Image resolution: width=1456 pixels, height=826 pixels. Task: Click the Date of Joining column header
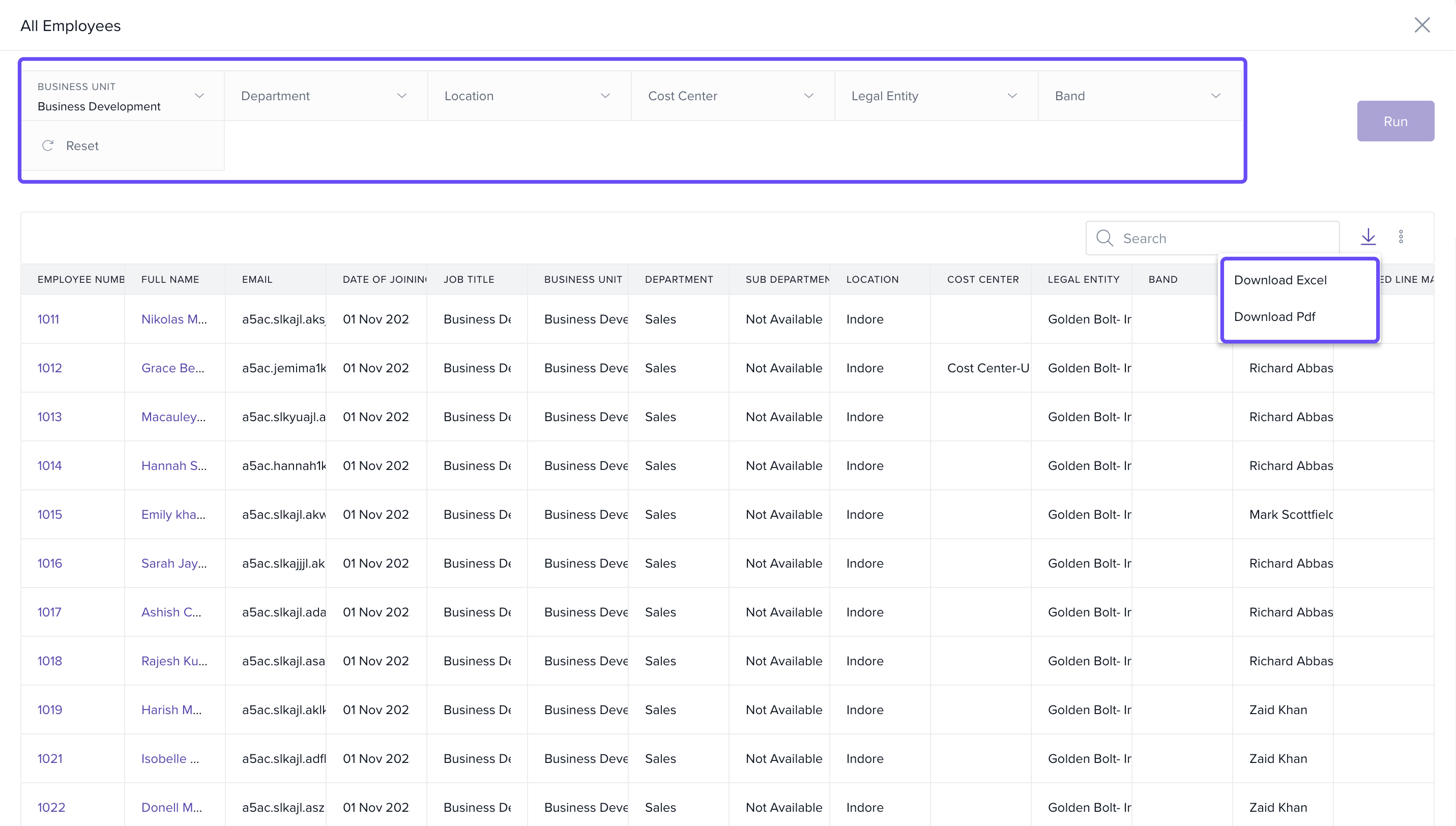[x=384, y=279]
